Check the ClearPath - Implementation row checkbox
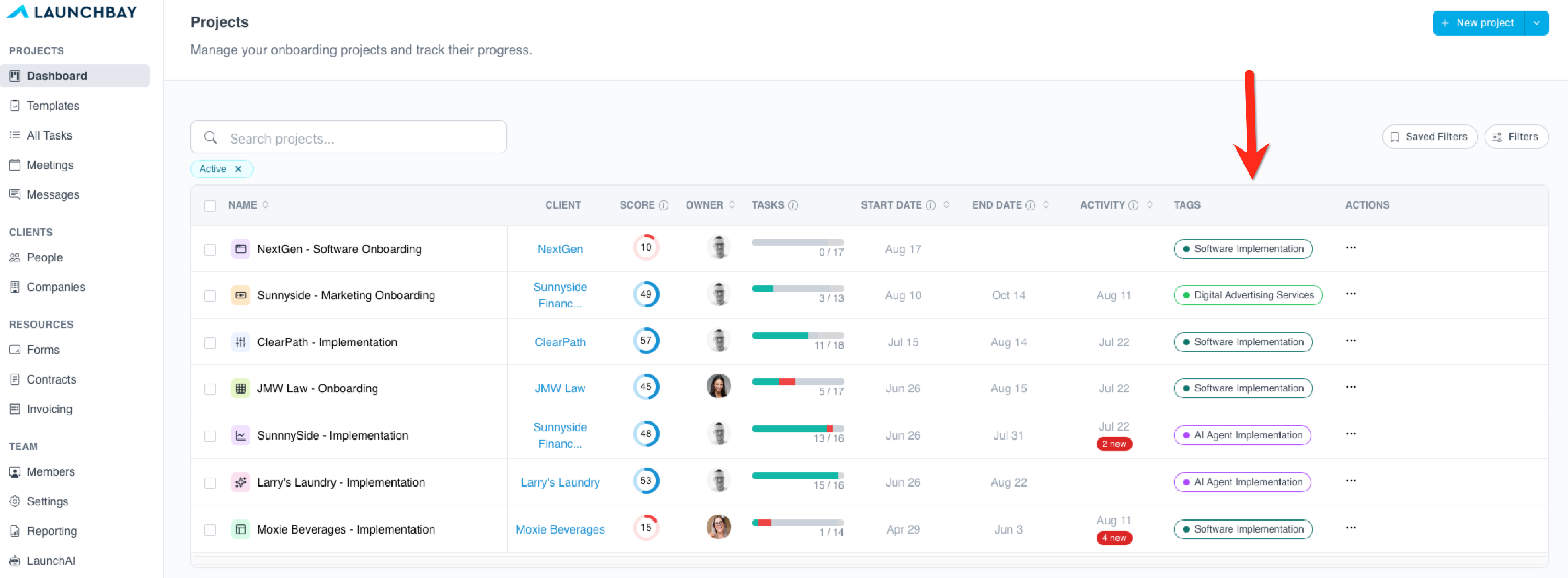This screenshot has height=578, width=1568. pos(210,342)
